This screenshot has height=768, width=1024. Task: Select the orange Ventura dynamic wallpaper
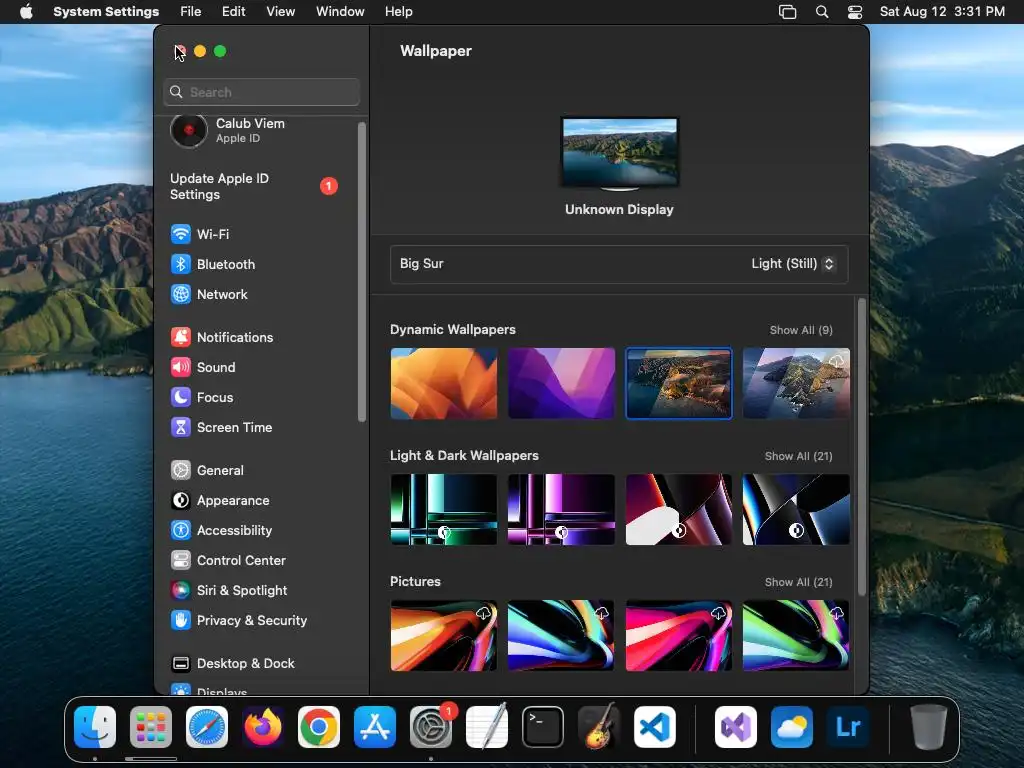(443, 383)
